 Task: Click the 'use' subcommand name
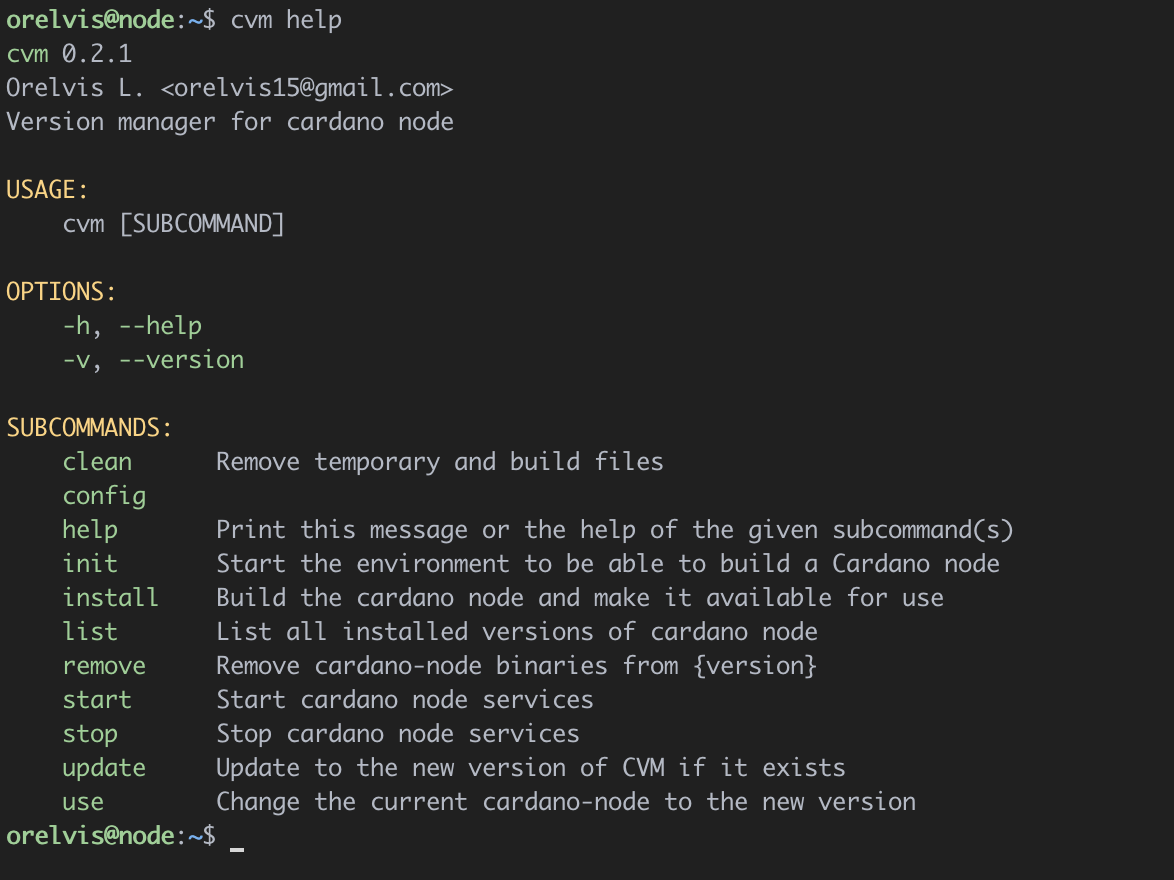(x=83, y=802)
